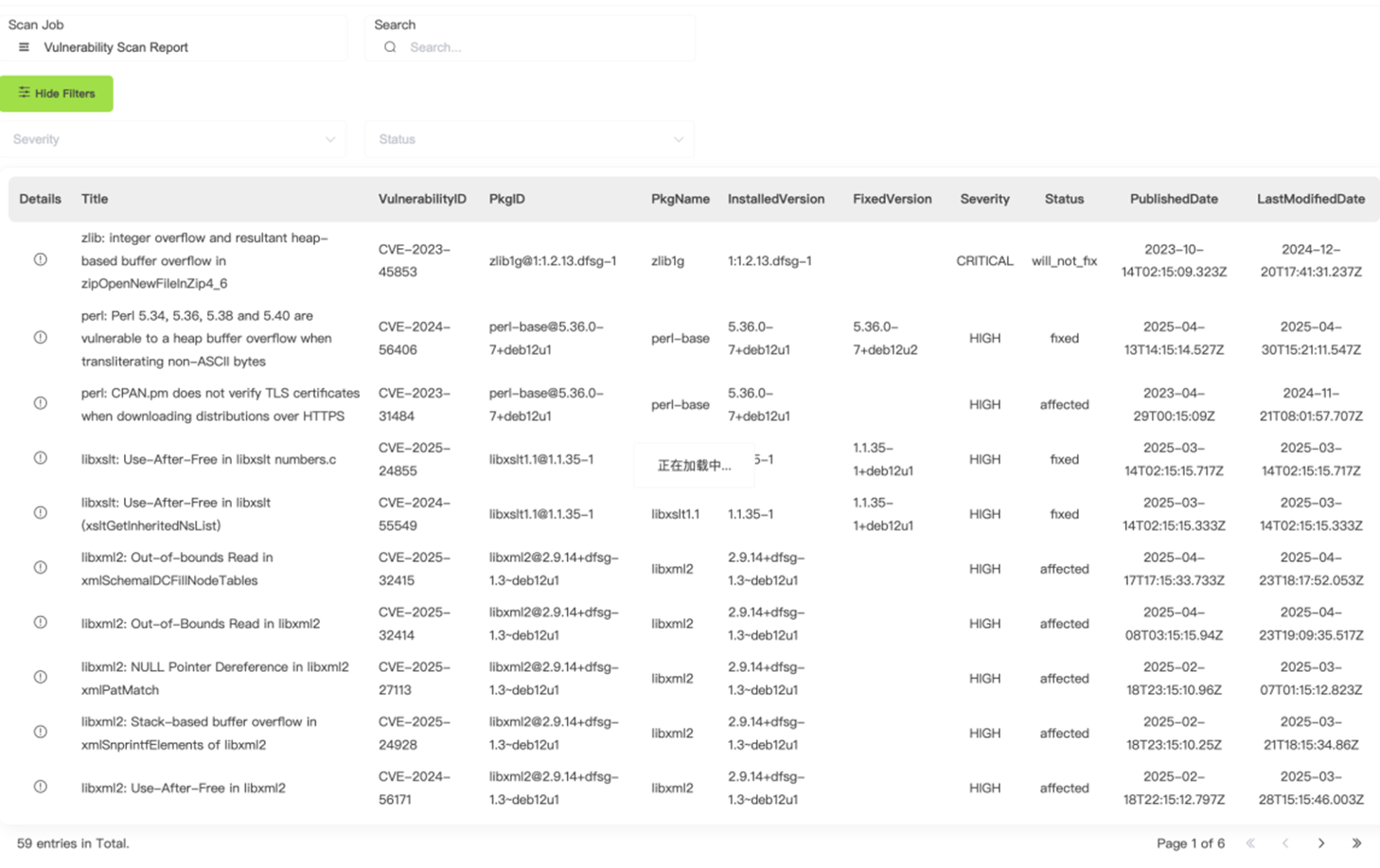Expand the Severity filter dropdown
This screenshot has width=1380, height=868.
(x=173, y=139)
